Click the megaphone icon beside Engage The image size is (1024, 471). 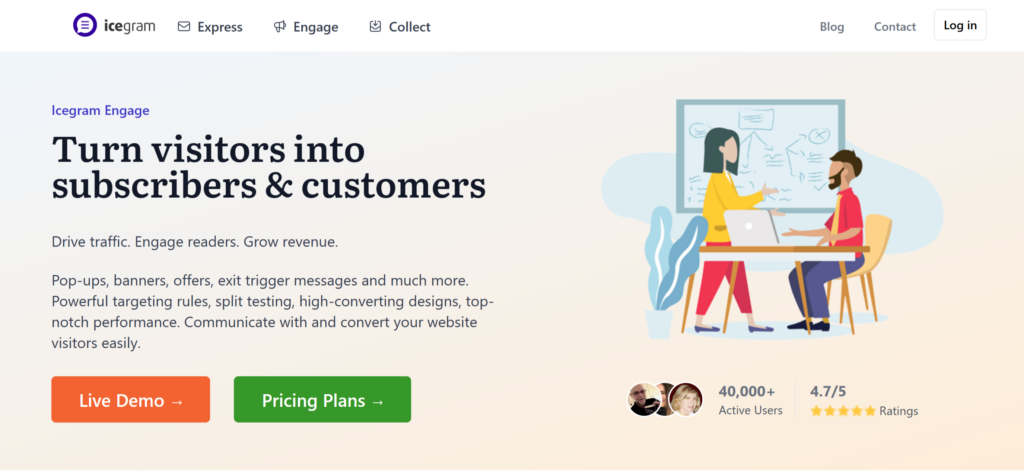(x=280, y=27)
